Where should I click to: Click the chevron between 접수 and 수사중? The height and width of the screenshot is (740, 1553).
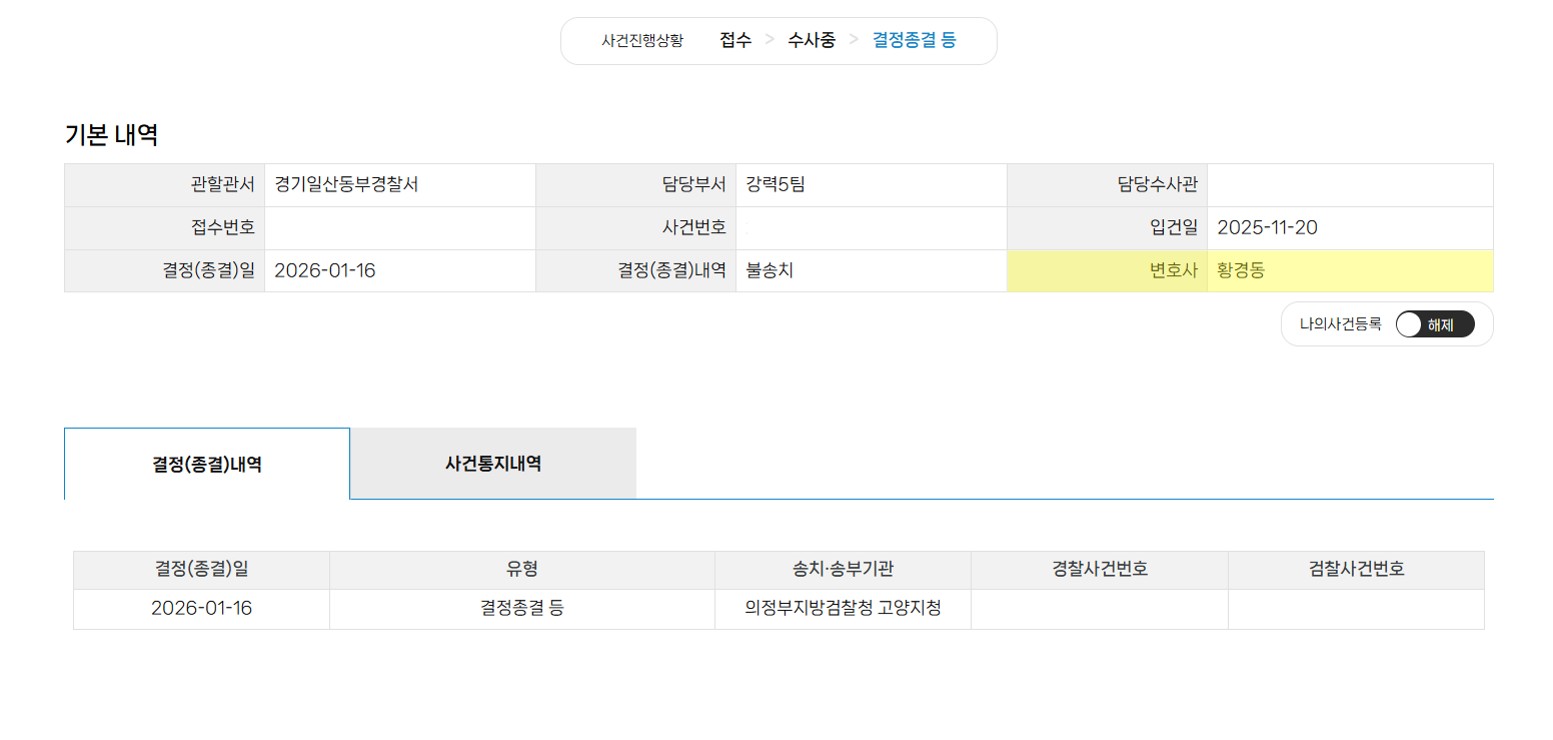click(769, 41)
